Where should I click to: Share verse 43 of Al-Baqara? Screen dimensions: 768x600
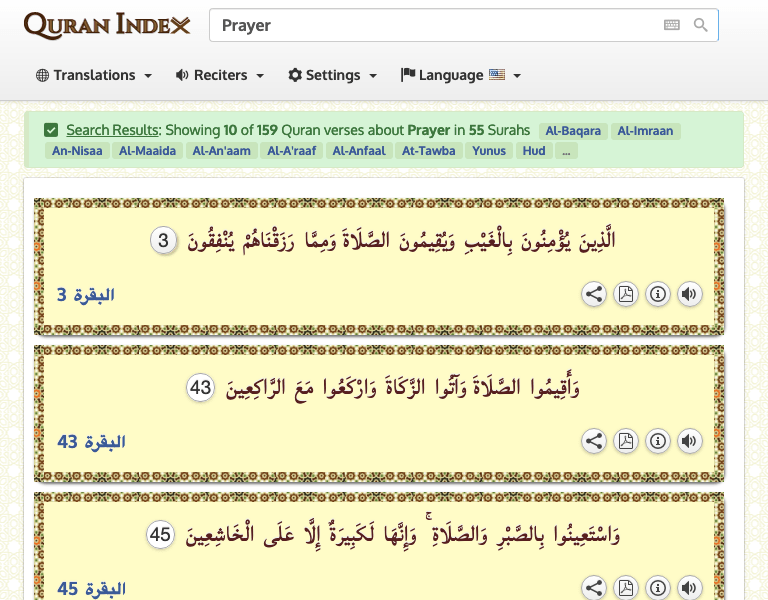point(594,441)
